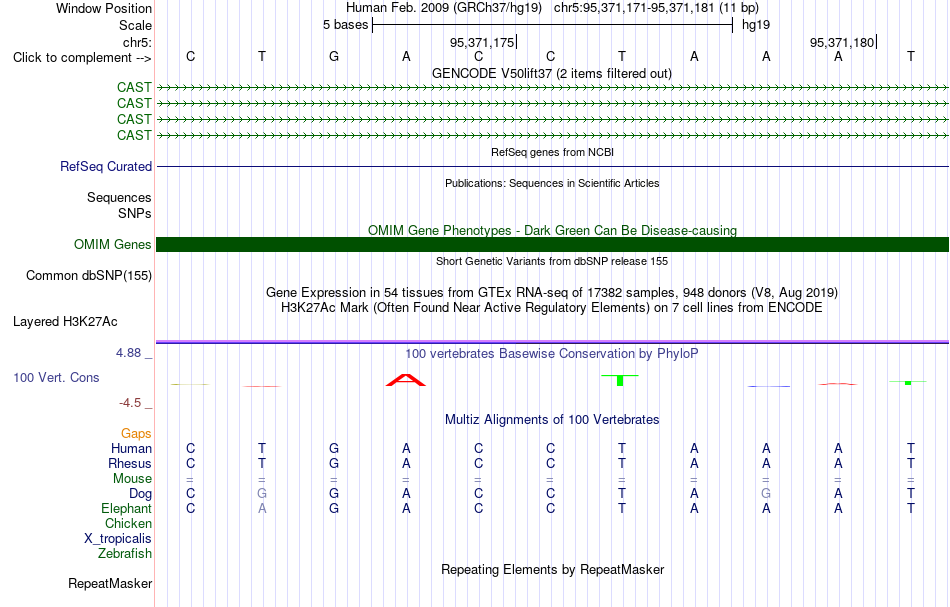The height and width of the screenshot is (607, 950).
Task: Open the Common dbSNP(155) track label
Action: click(x=89, y=276)
